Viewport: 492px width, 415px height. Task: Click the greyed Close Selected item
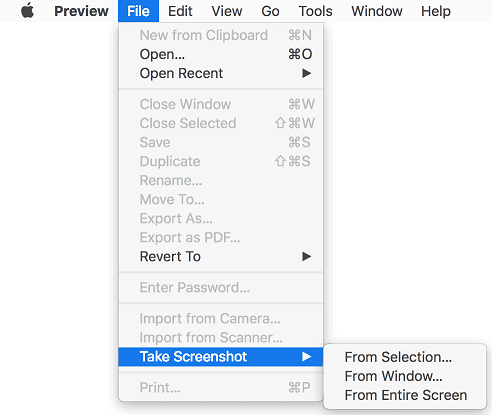coord(221,123)
